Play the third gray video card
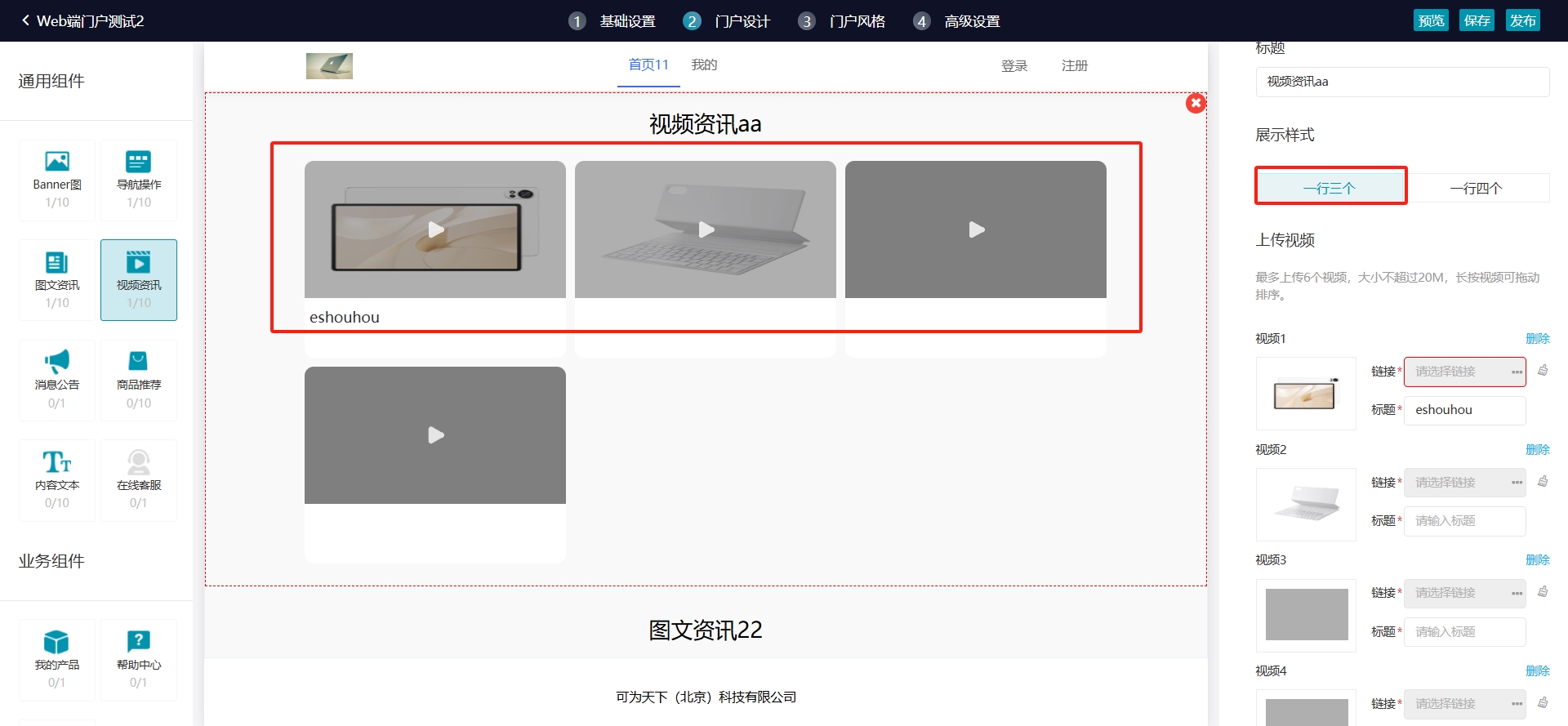Image resolution: width=1568 pixels, height=726 pixels. click(x=977, y=229)
